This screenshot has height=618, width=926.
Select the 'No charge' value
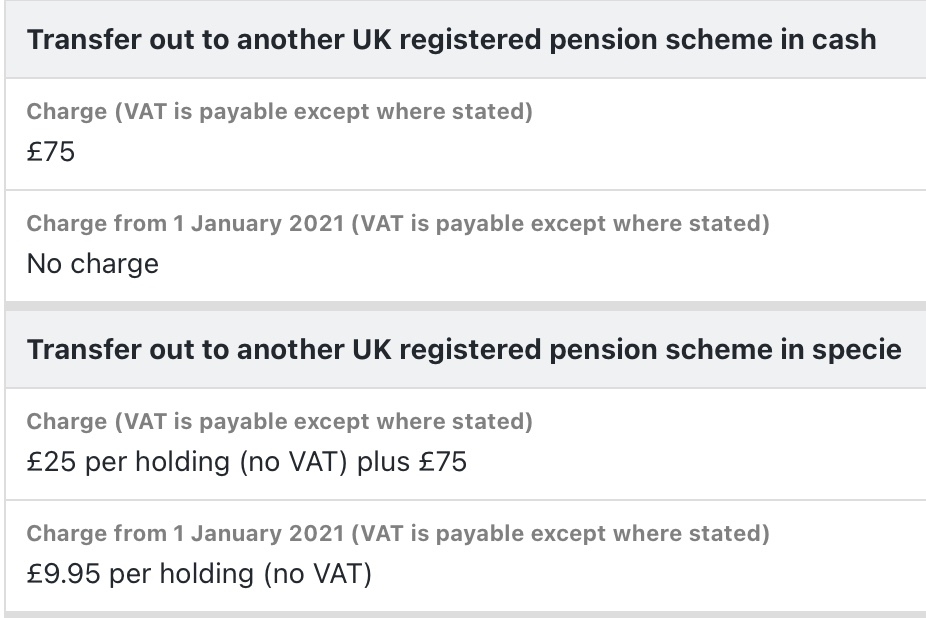tap(93, 264)
